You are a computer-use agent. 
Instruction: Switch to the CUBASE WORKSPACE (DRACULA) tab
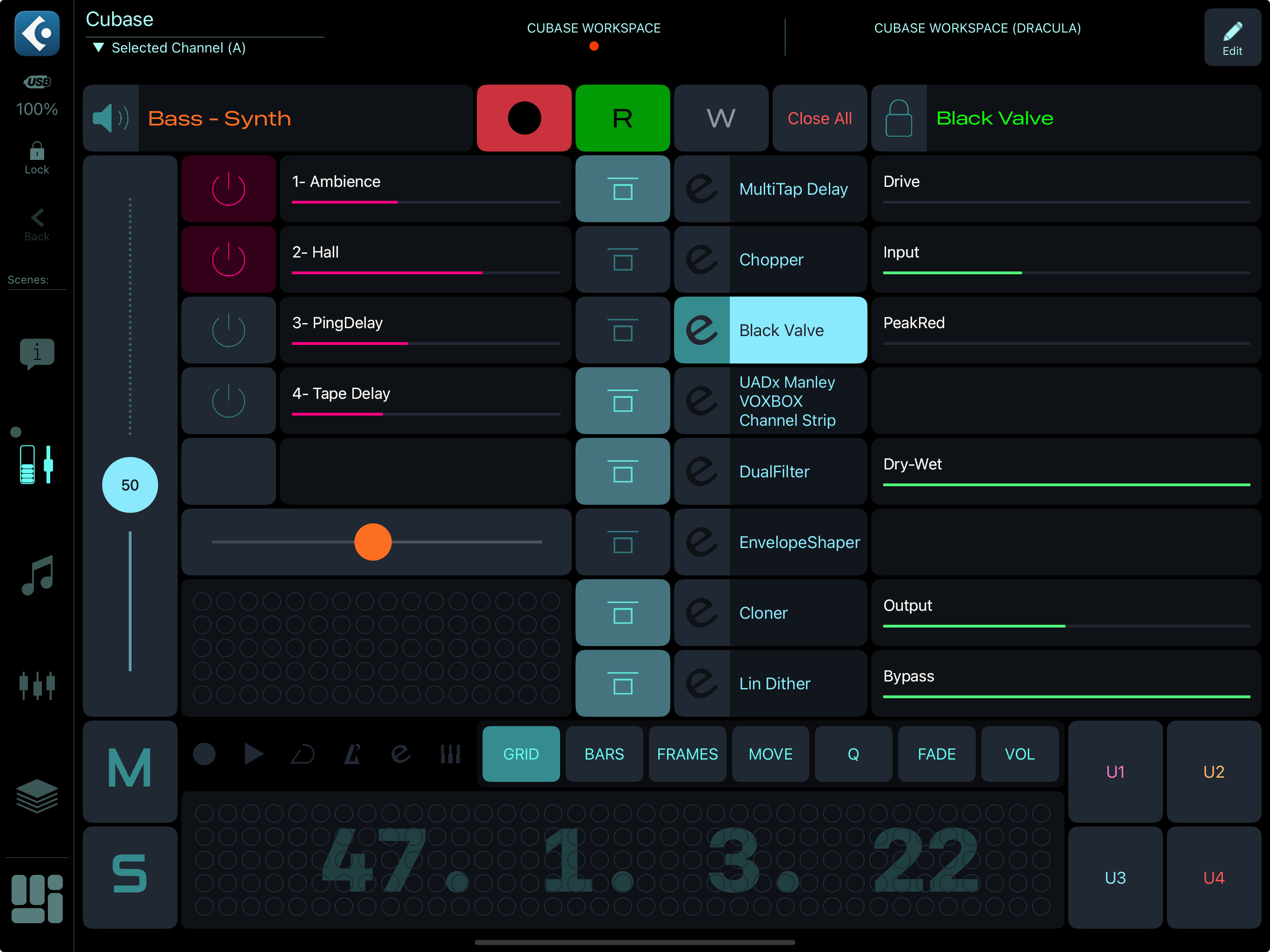point(978,27)
